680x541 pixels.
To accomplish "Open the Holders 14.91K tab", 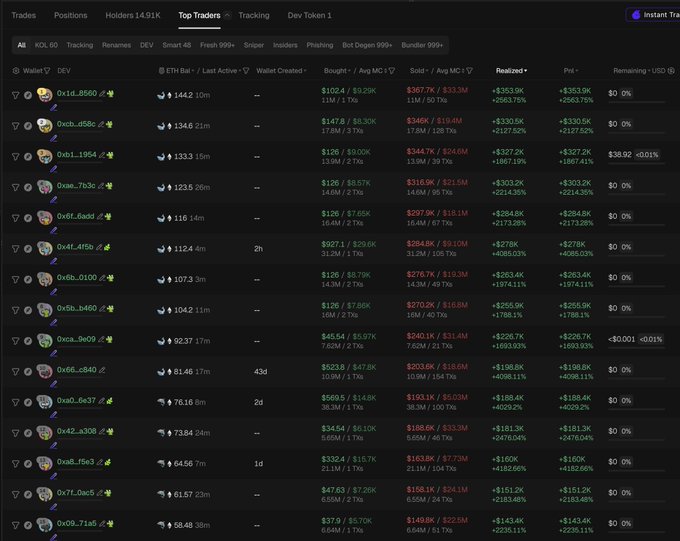I will click(133, 15).
